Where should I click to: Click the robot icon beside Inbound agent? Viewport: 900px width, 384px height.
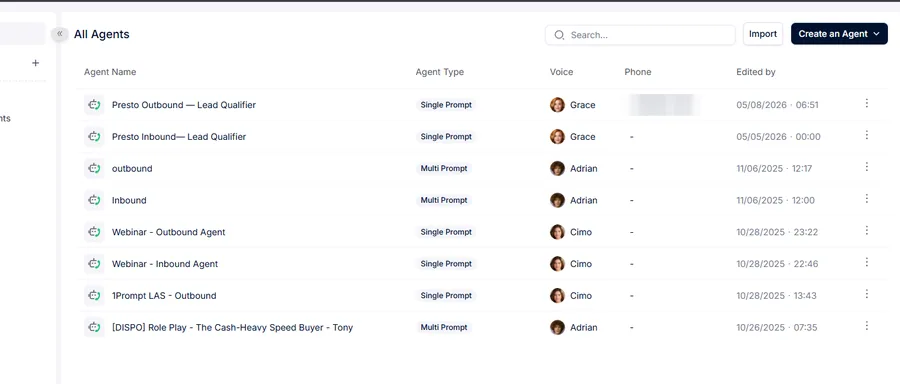coord(94,200)
